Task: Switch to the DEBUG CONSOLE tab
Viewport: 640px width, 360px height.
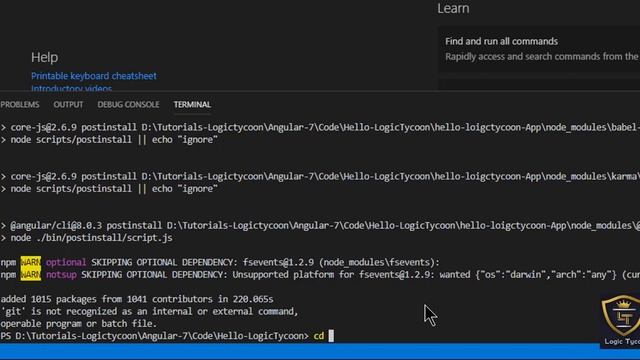Action: [x=128, y=104]
